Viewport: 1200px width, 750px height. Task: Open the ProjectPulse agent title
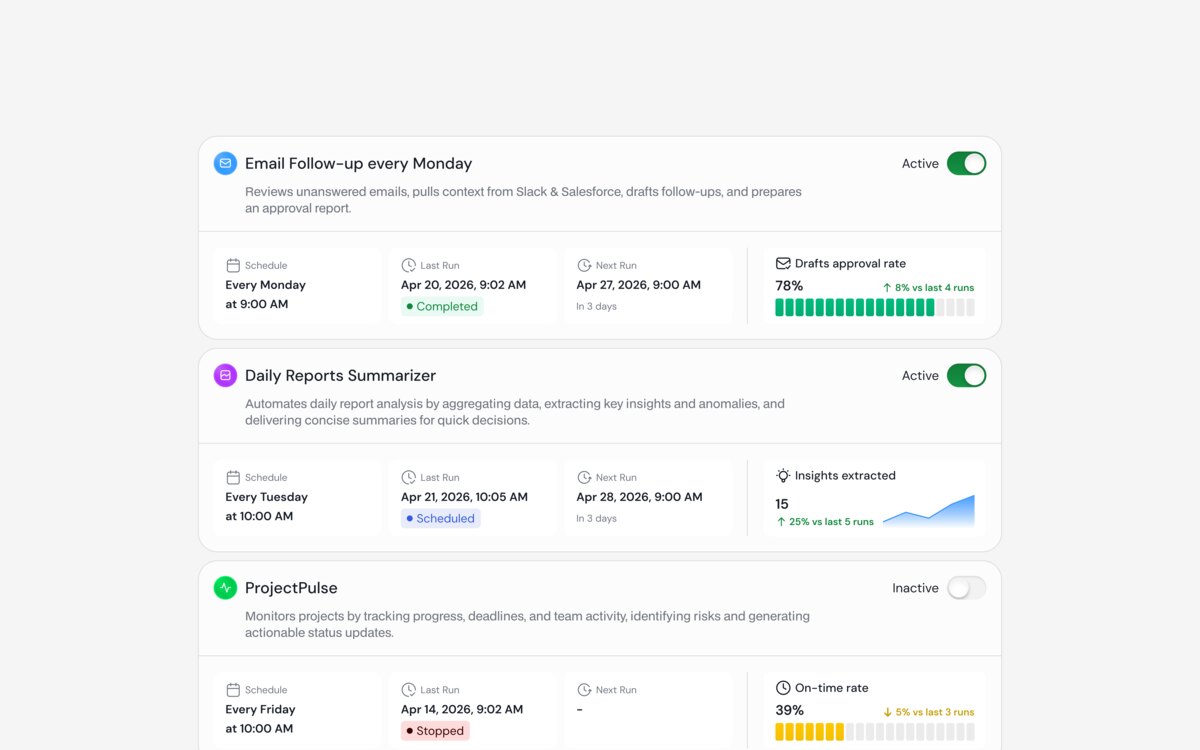(291, 588)
